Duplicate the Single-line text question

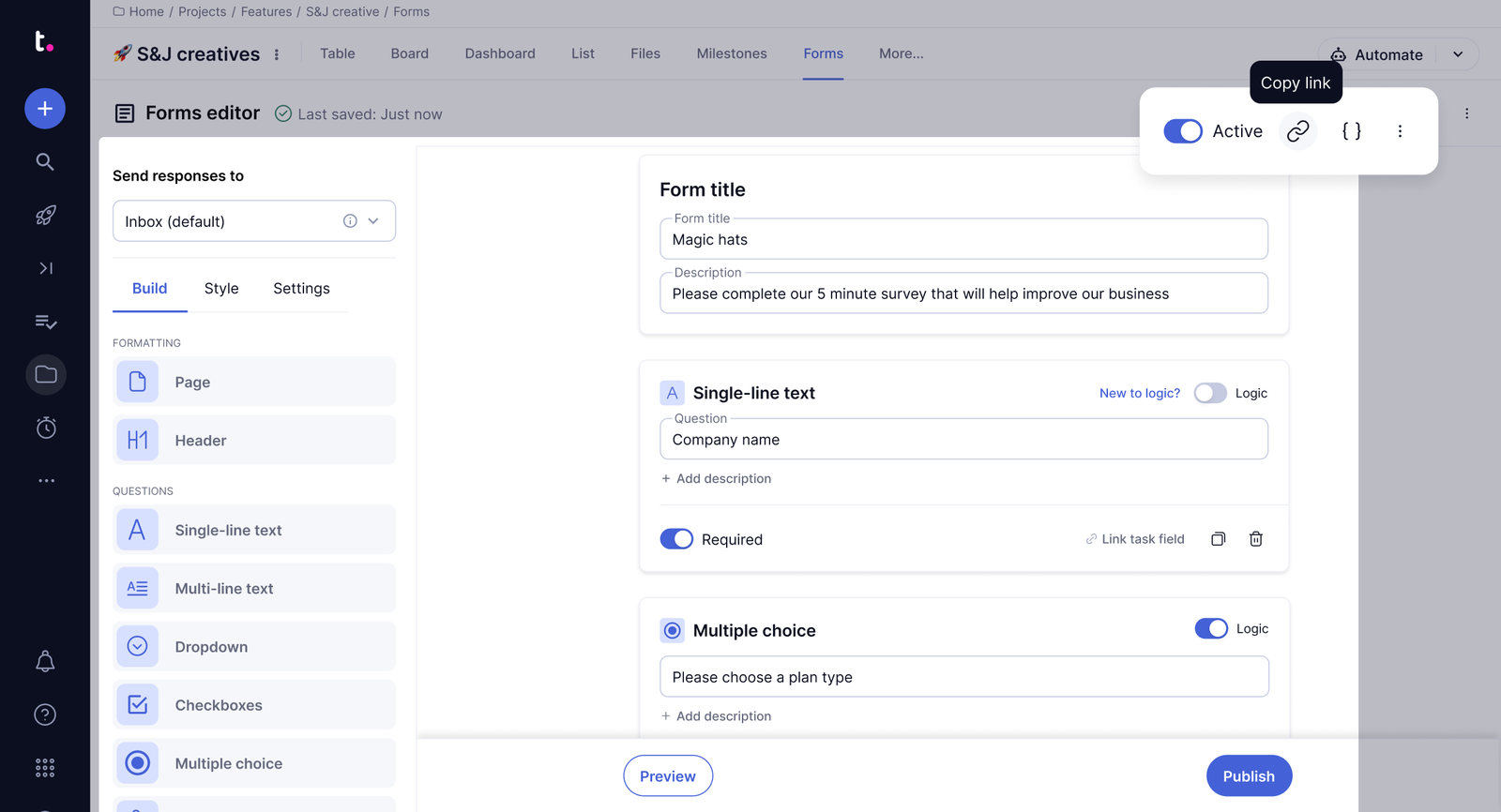click(x=1218, y=539)
